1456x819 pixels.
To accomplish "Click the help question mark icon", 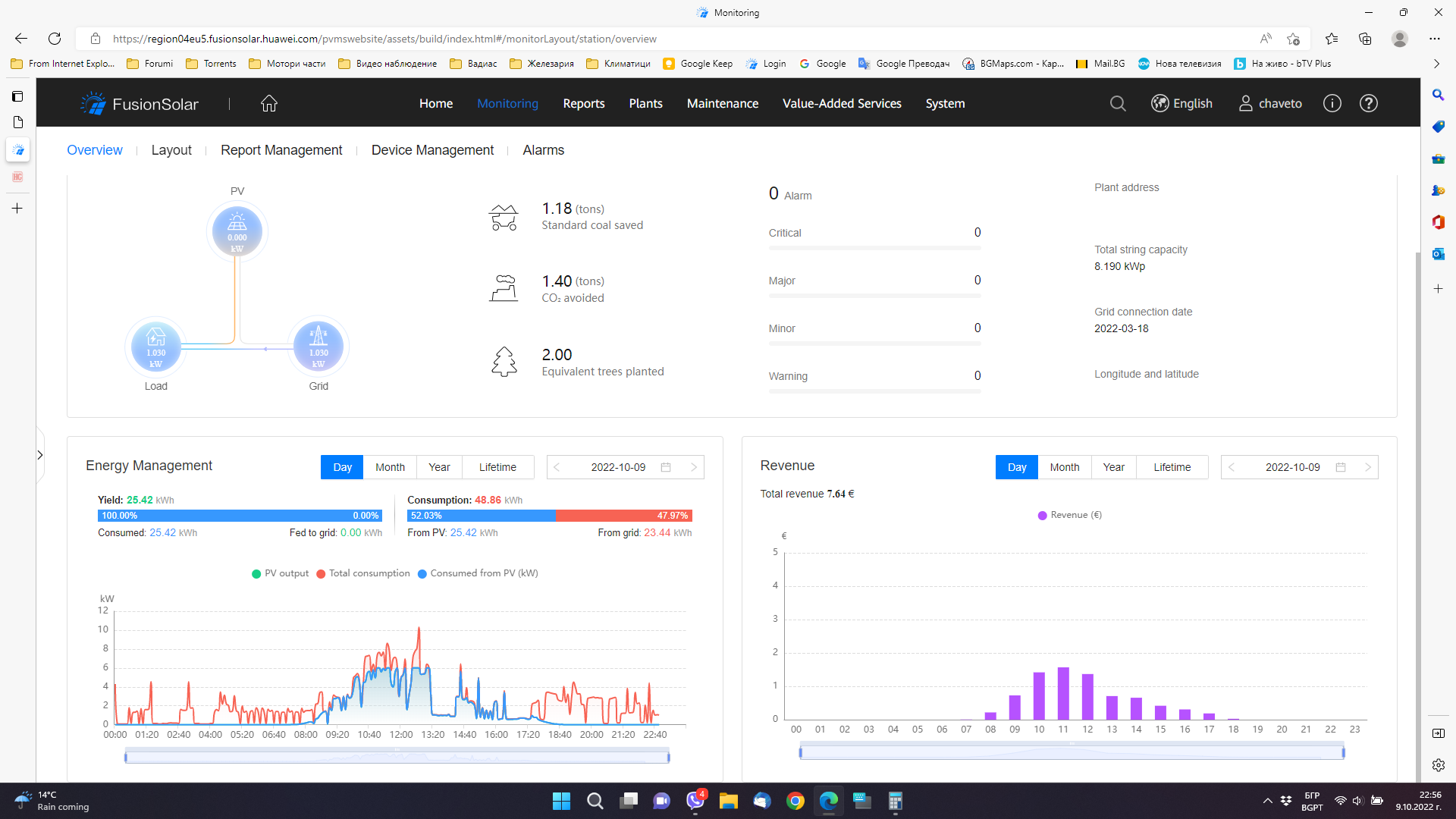I will [1369, 103].
